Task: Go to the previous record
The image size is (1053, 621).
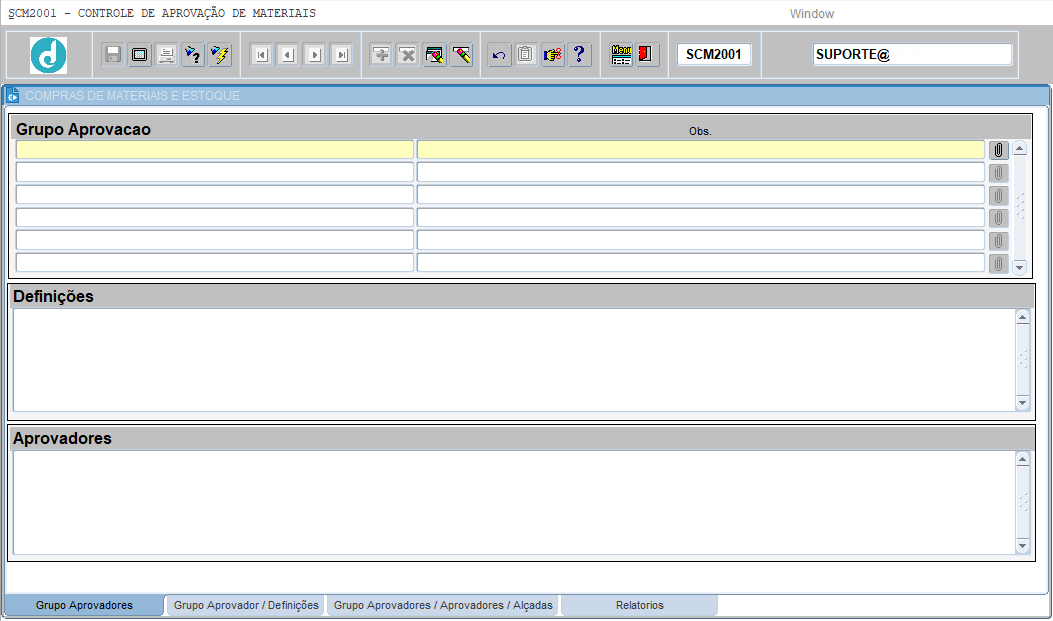Action: 288,55
